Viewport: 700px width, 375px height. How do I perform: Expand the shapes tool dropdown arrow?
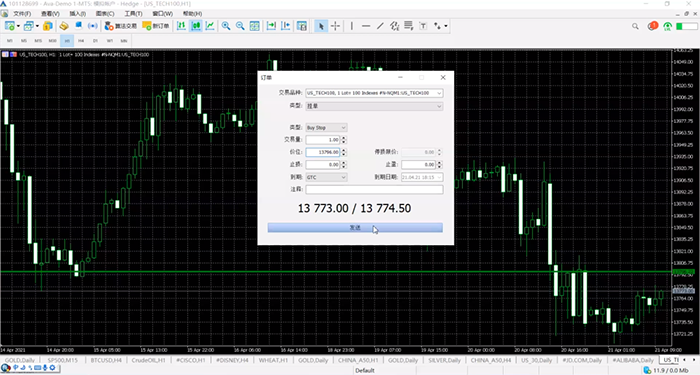[446, 26]
